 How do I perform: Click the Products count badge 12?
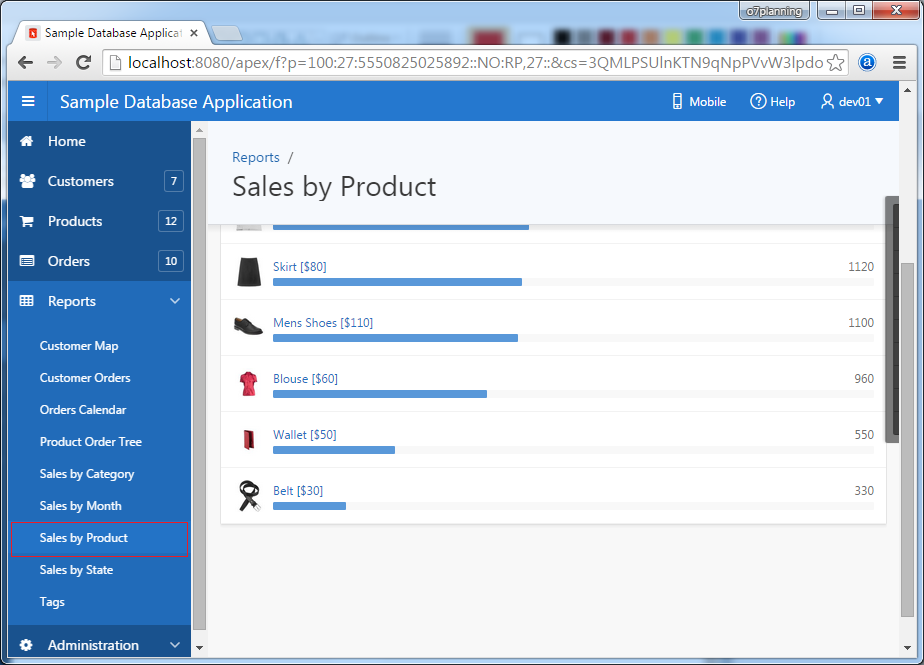coord(171,221)
